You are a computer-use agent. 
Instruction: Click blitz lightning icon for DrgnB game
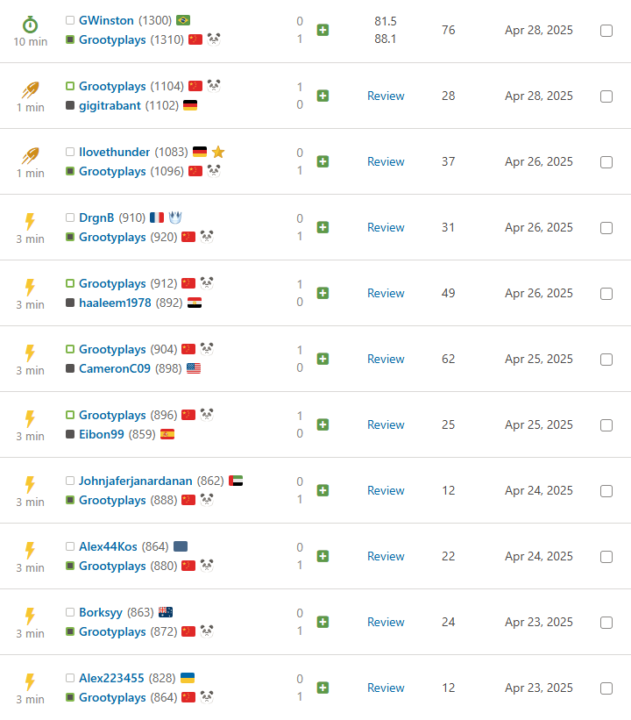coord(29,221)
